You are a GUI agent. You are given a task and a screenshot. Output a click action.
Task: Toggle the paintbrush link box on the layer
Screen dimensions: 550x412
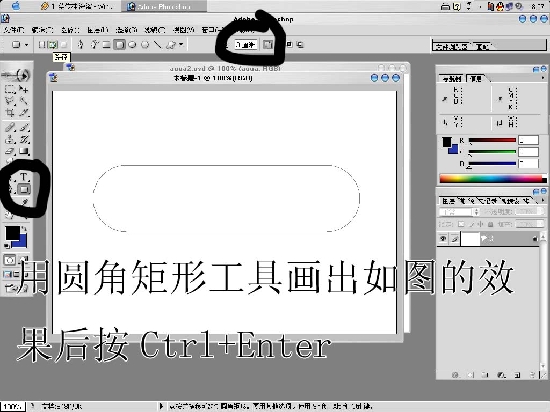455,239
